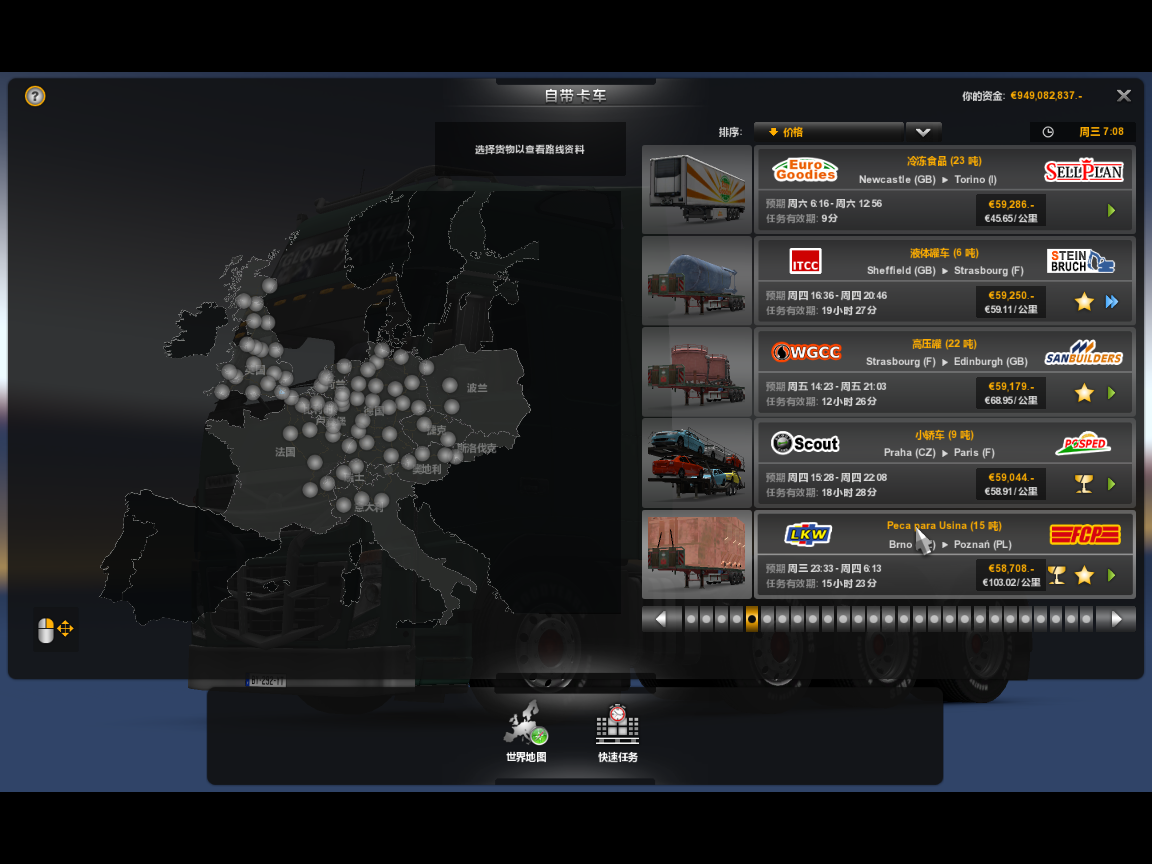Click the blue double-arrow icon on the ITCC job
The height and width of the screenshot is (864, 1152).
1112,302
